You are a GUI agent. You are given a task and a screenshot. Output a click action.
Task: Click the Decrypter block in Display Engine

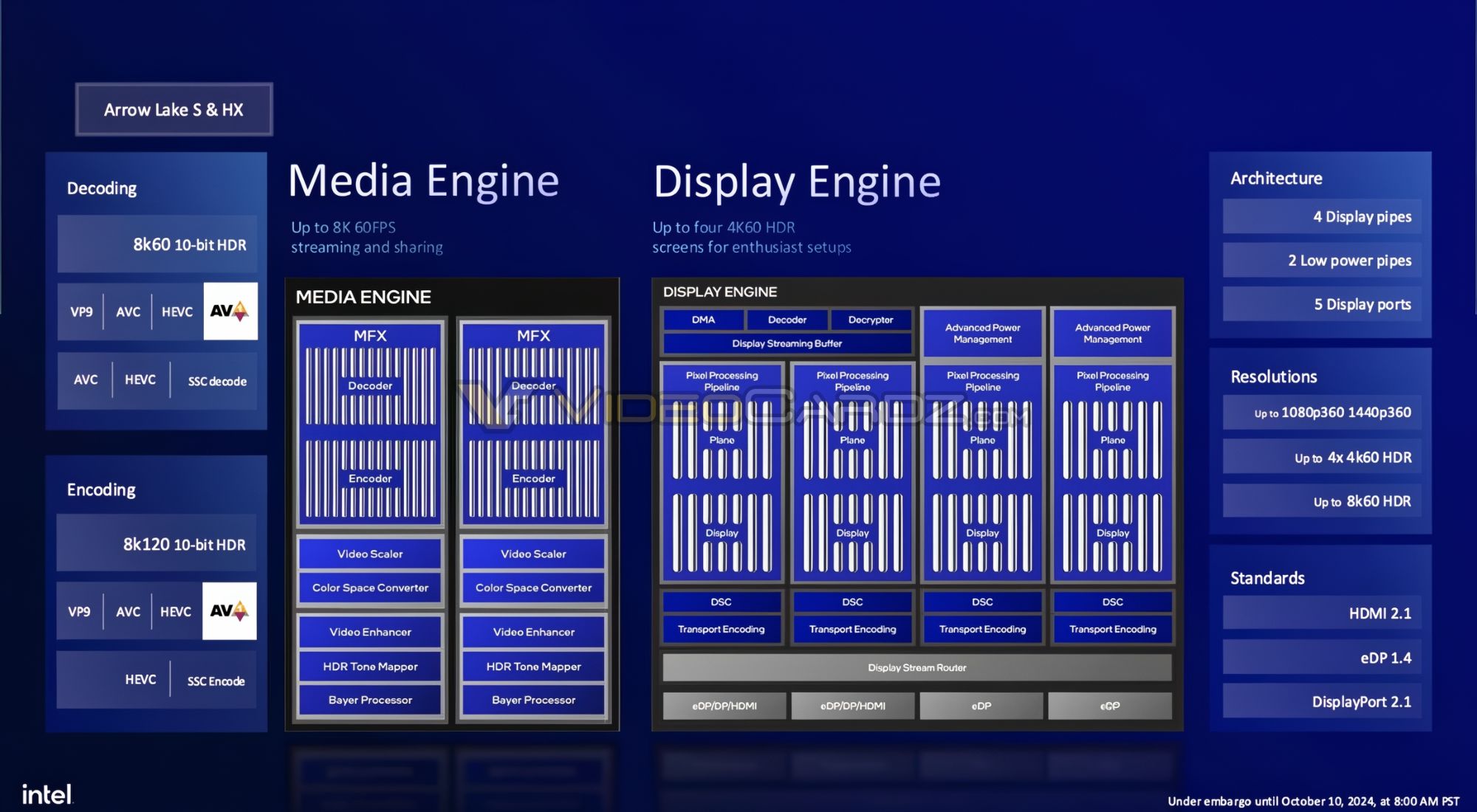click(870, 320)
